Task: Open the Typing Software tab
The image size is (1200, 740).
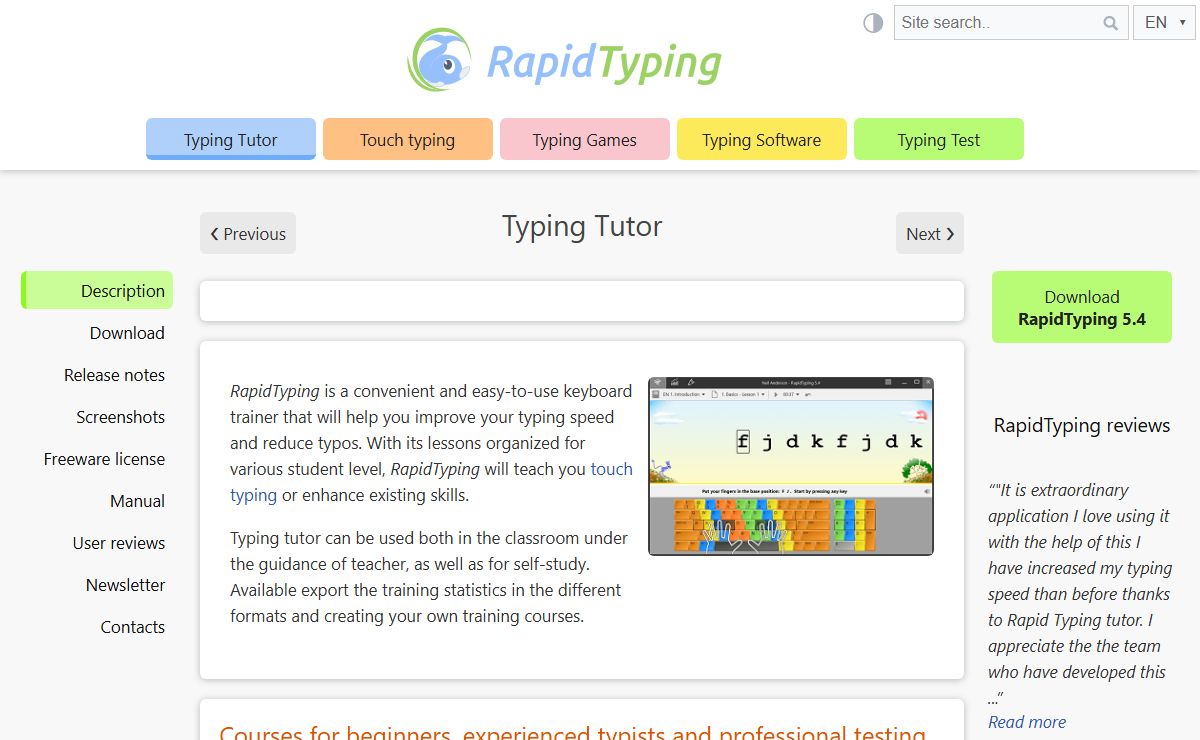Action: [x=762, y=139]
